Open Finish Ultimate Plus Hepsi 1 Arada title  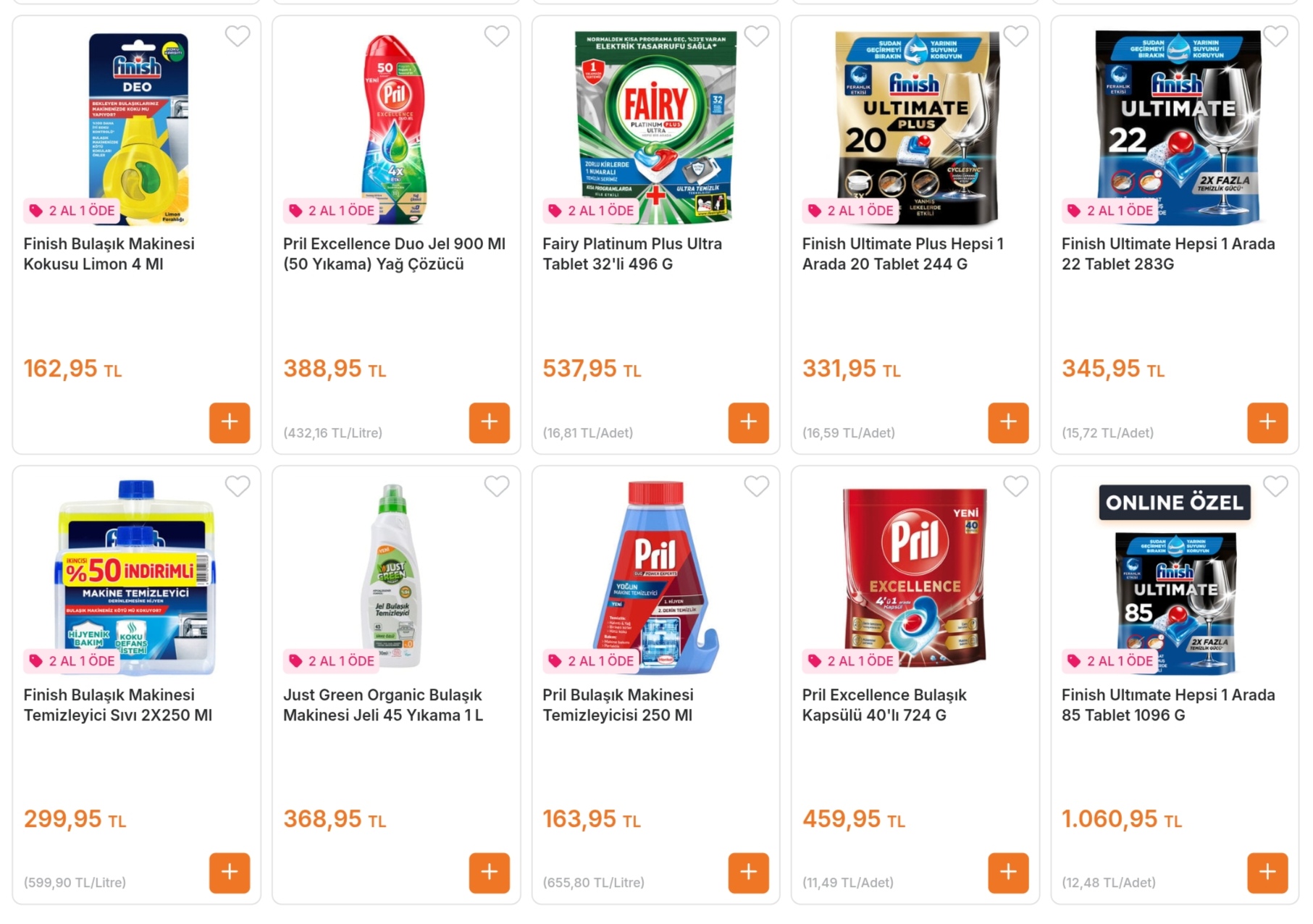(902, 254)
